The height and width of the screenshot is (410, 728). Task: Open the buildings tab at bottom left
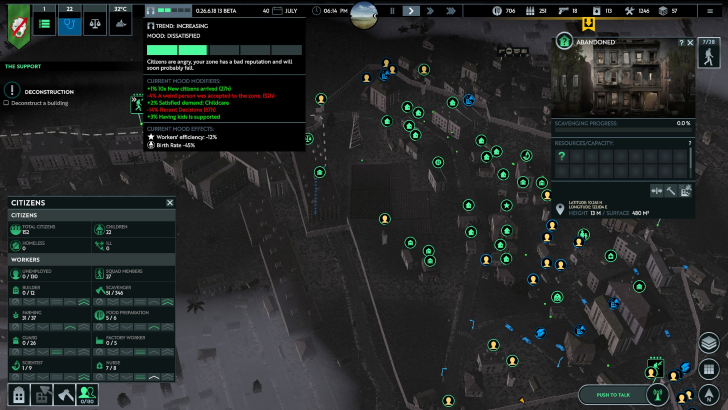[19, 395]
